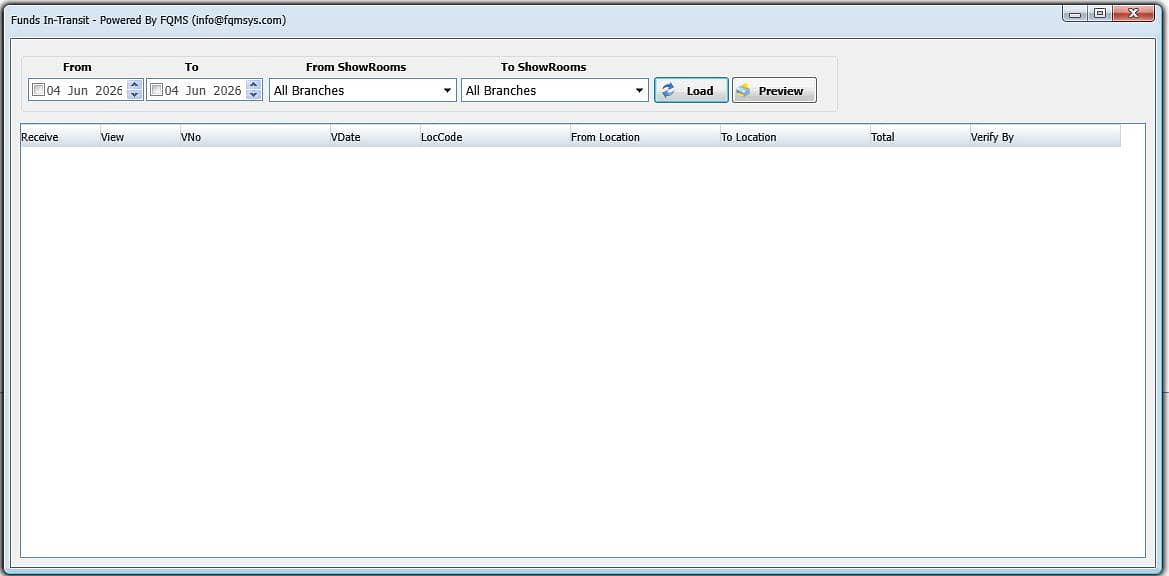Sort by the From Location column header
Screen dimensions: 1169x576
tap(645, 137)
